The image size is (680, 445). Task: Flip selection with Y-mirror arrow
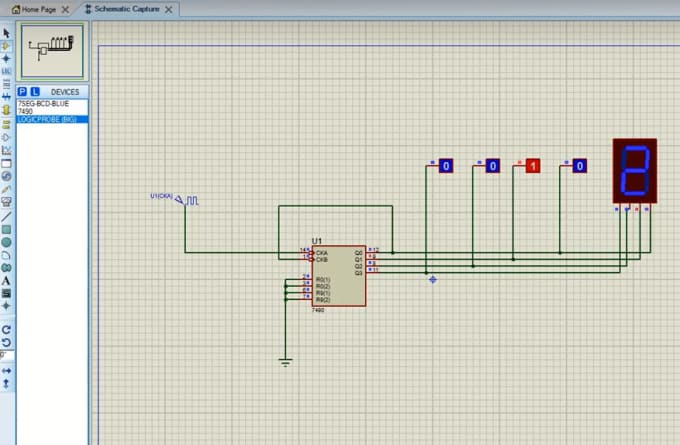click(x=6, y=383)
